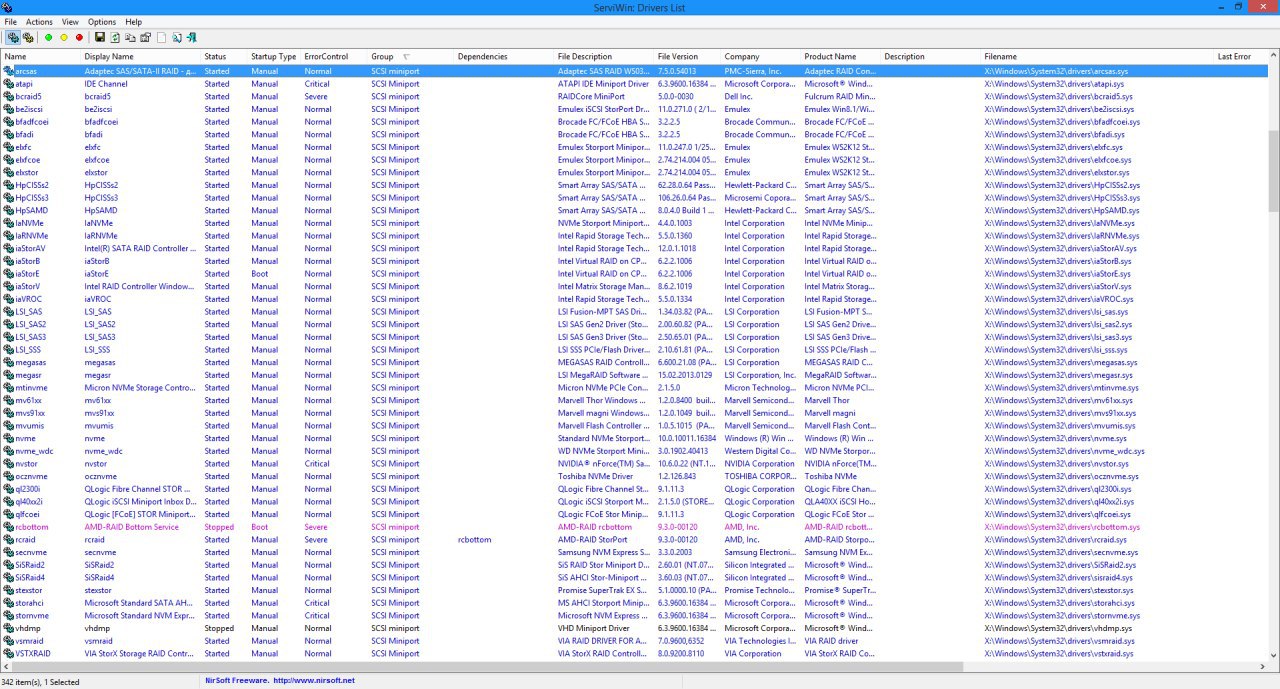Screen dimensions: 1280x689
Task: Switch to the Drivers list view icon
Action: point(13,38)
